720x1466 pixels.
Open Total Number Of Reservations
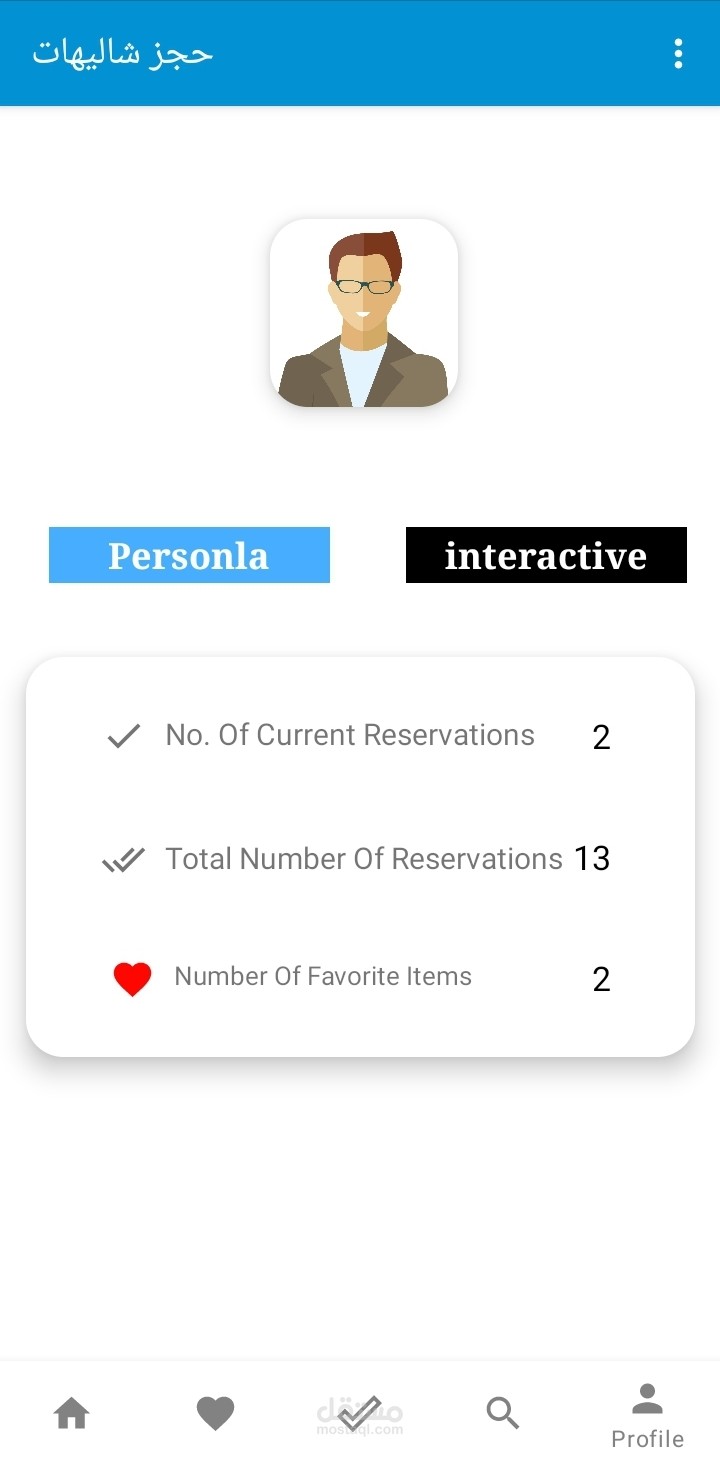pos(364,859)
